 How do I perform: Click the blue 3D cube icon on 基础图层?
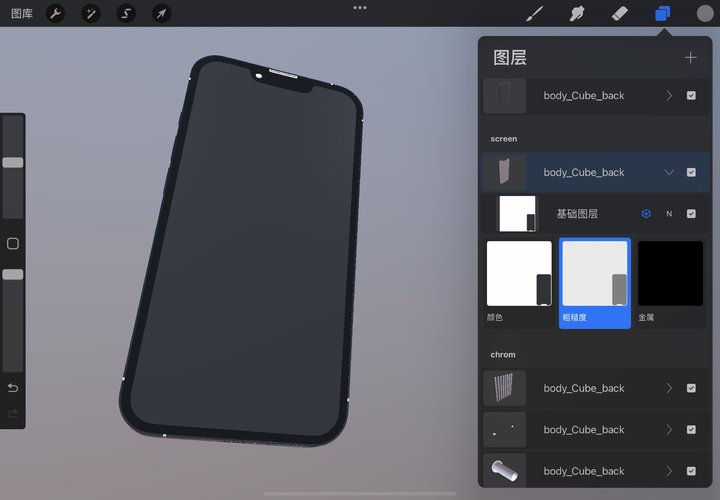coord(646,213)
